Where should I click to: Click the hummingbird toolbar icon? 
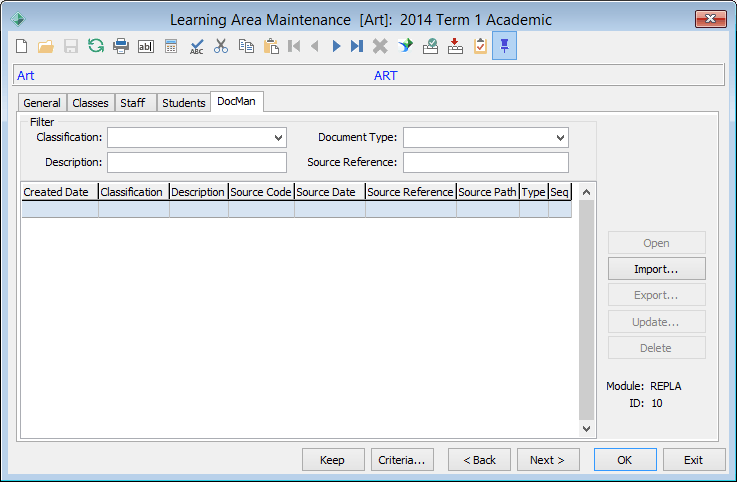pyautogui.click(x=405, y=46)
